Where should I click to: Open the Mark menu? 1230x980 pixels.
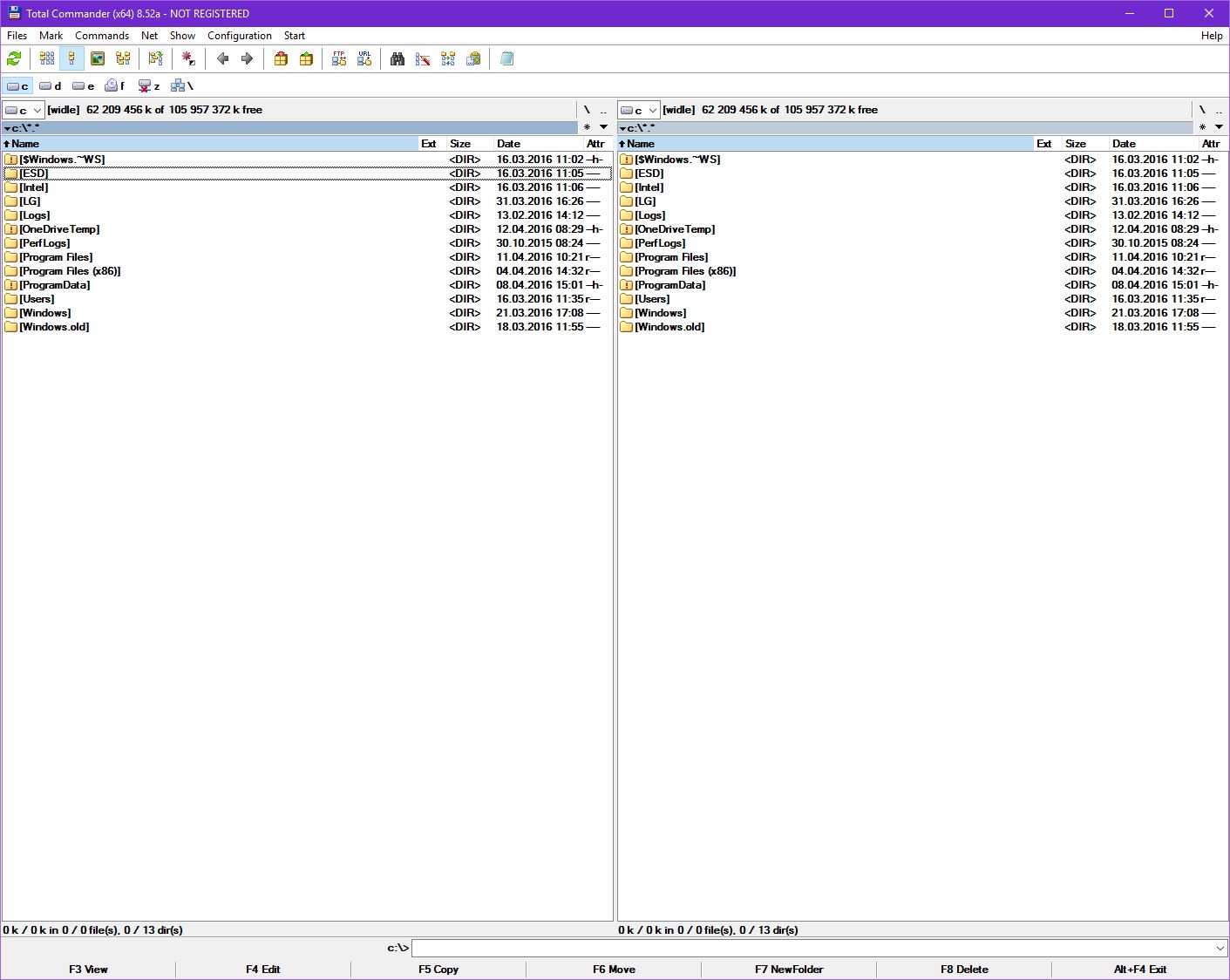point(51,36)
